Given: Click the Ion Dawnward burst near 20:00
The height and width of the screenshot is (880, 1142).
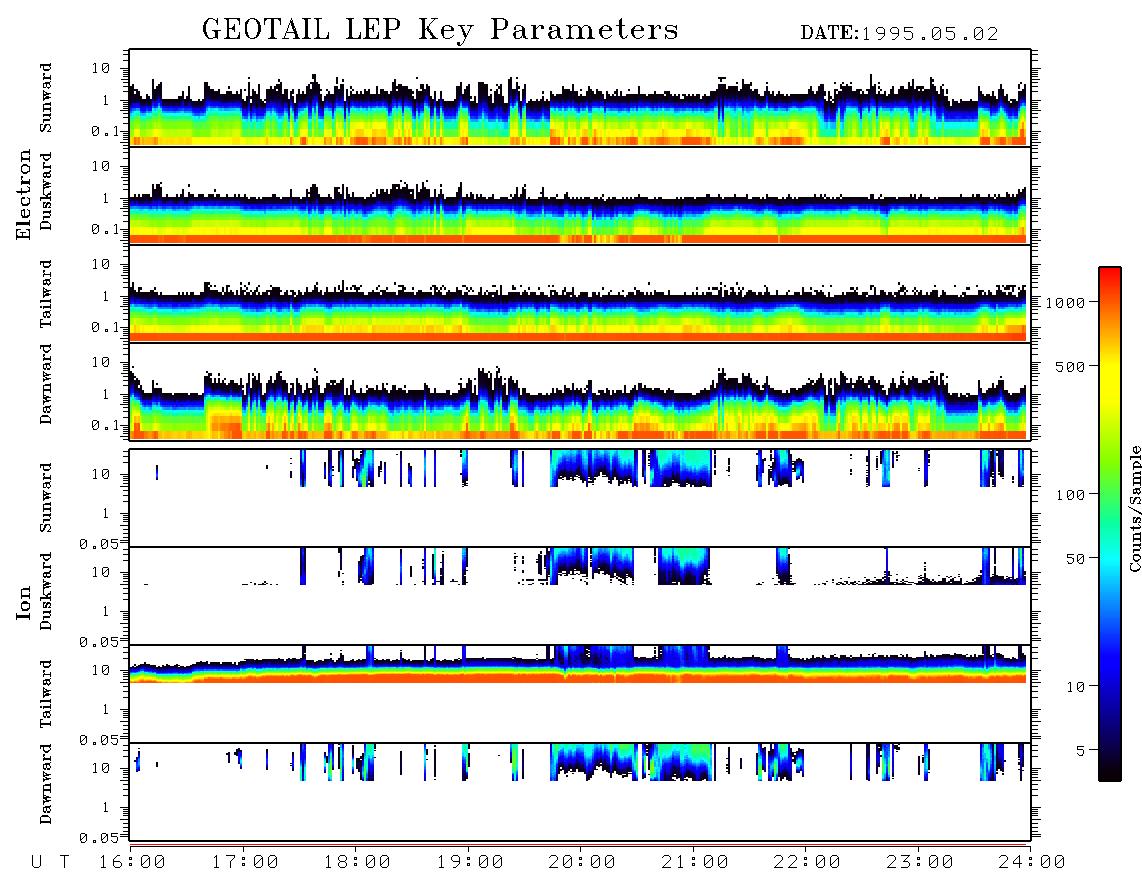Looking at the screenshot, I should pos(594,761).
